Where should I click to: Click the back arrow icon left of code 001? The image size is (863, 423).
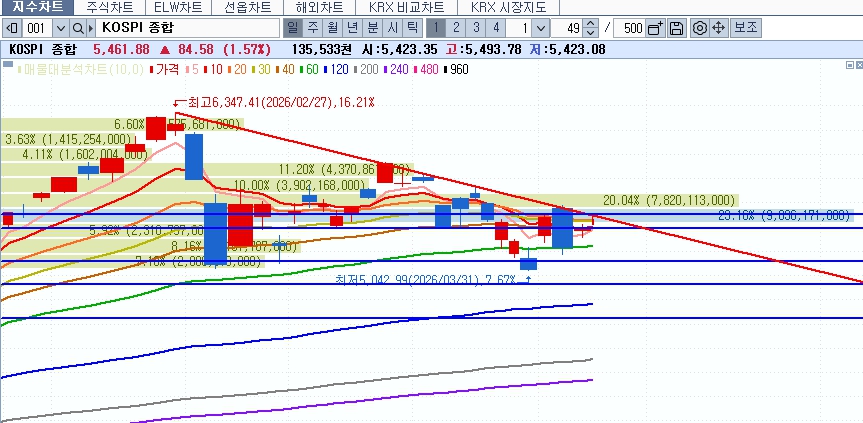point(12,28)
